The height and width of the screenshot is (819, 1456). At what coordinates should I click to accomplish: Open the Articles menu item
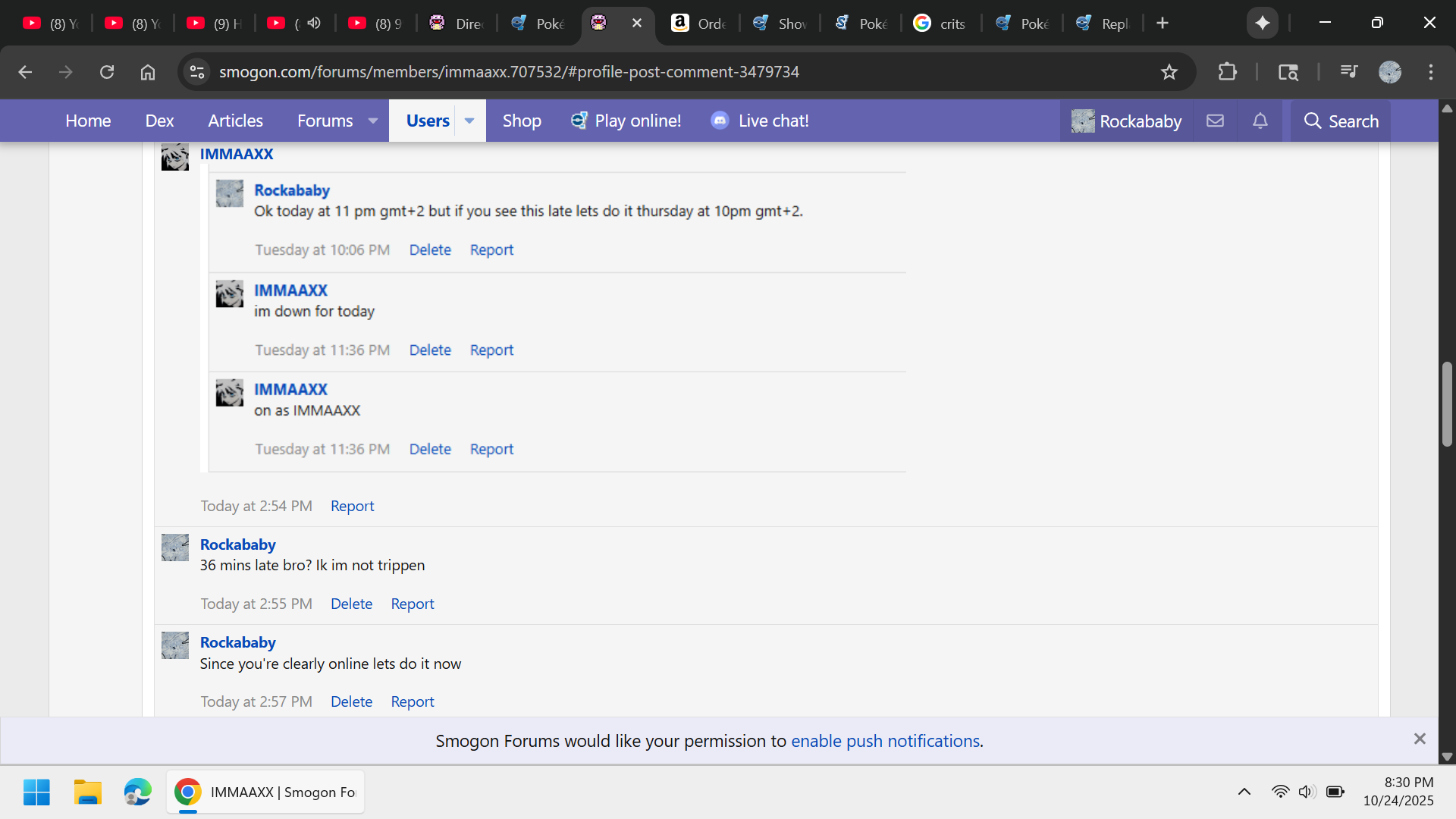(235, 121)
